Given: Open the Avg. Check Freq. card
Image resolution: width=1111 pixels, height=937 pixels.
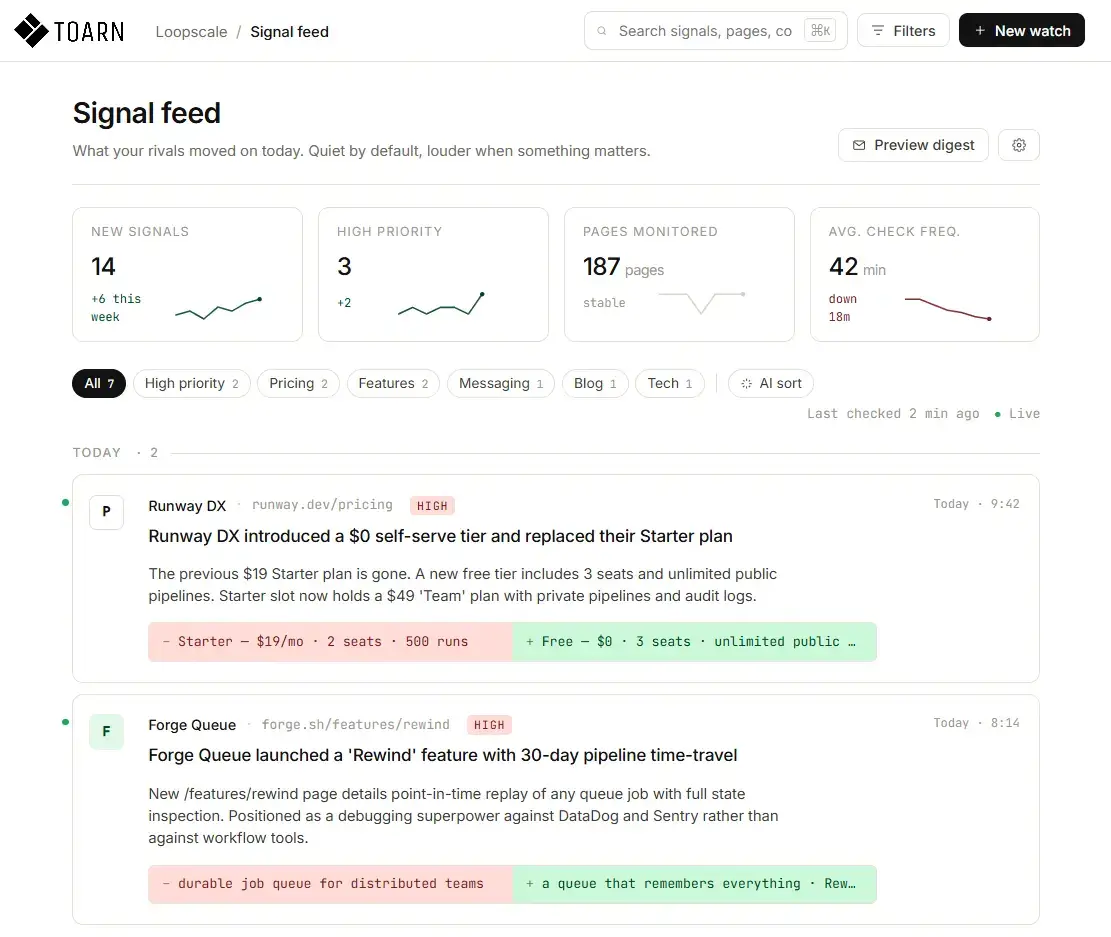Looking at the screenshot, I should [925, 274].
